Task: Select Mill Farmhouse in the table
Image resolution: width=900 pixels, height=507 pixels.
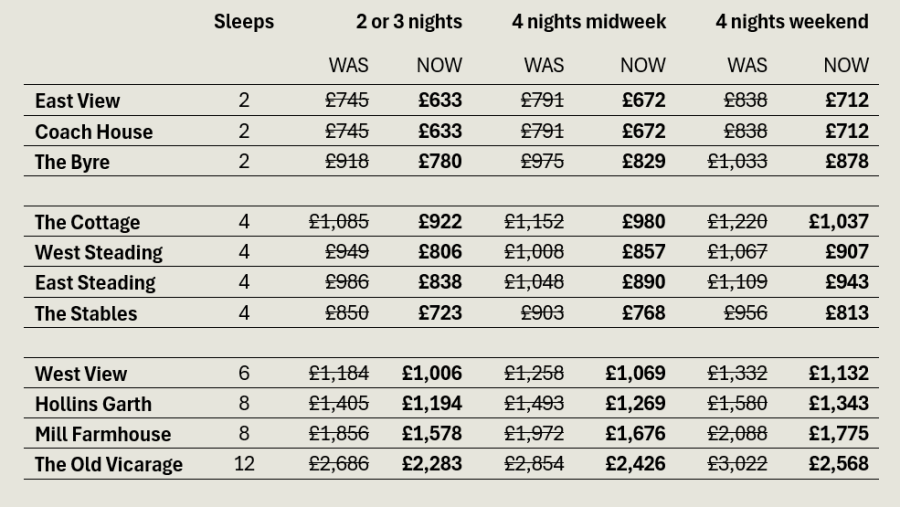Action: [103, 435]
